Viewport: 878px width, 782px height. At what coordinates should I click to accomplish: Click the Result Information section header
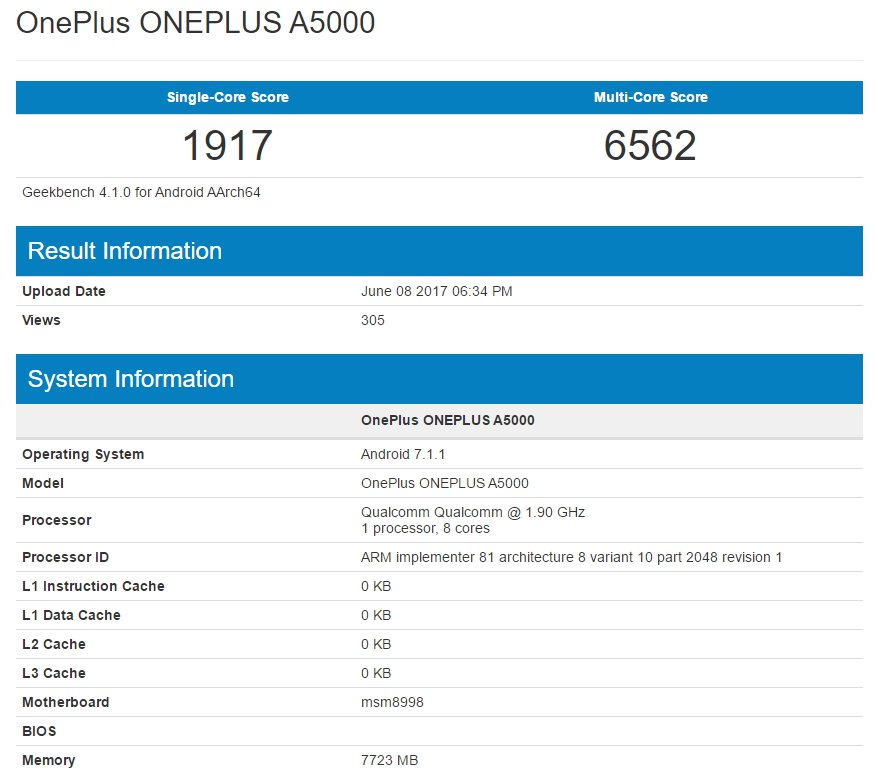439,251
